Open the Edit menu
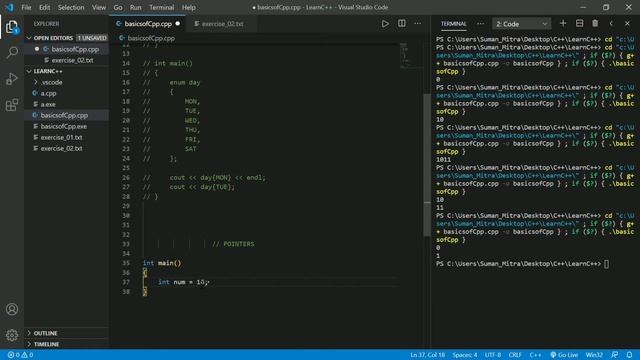This screenshot has width=640, height=360. [x=44, y=7]
